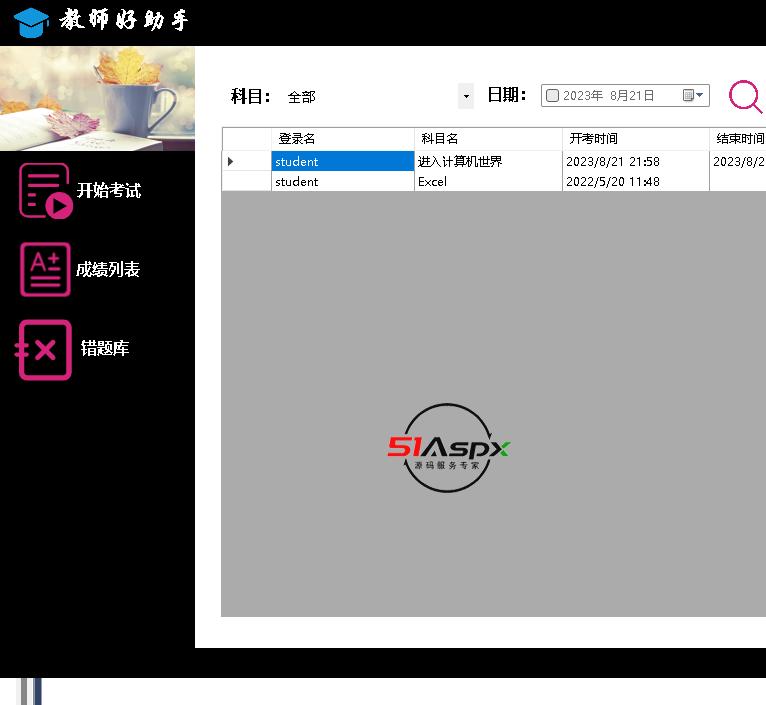Click the 成绩列表 A+ report icon
766x705 pixels.
pyautogui.click(x=45, y=269)
